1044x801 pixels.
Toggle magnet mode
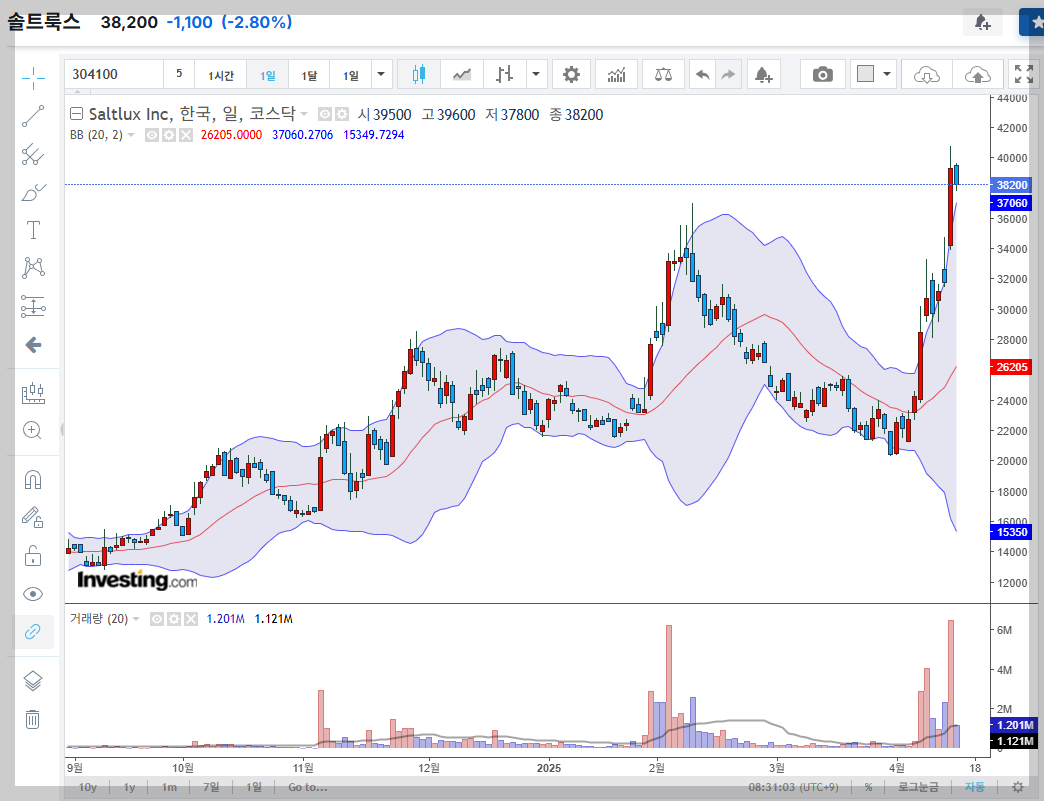point(33,479)
